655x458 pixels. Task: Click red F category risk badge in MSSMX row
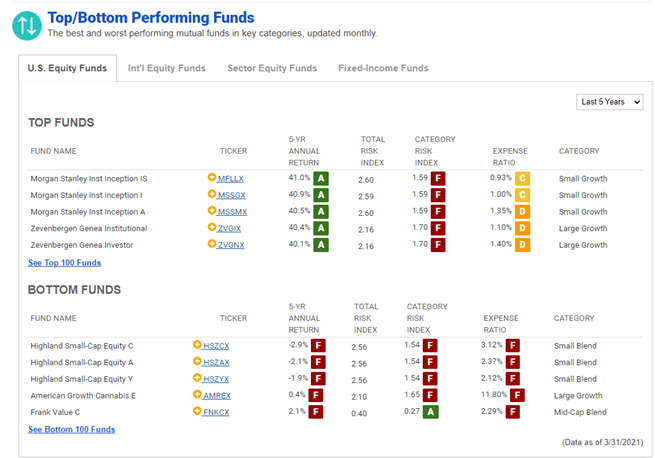point(438,211)
